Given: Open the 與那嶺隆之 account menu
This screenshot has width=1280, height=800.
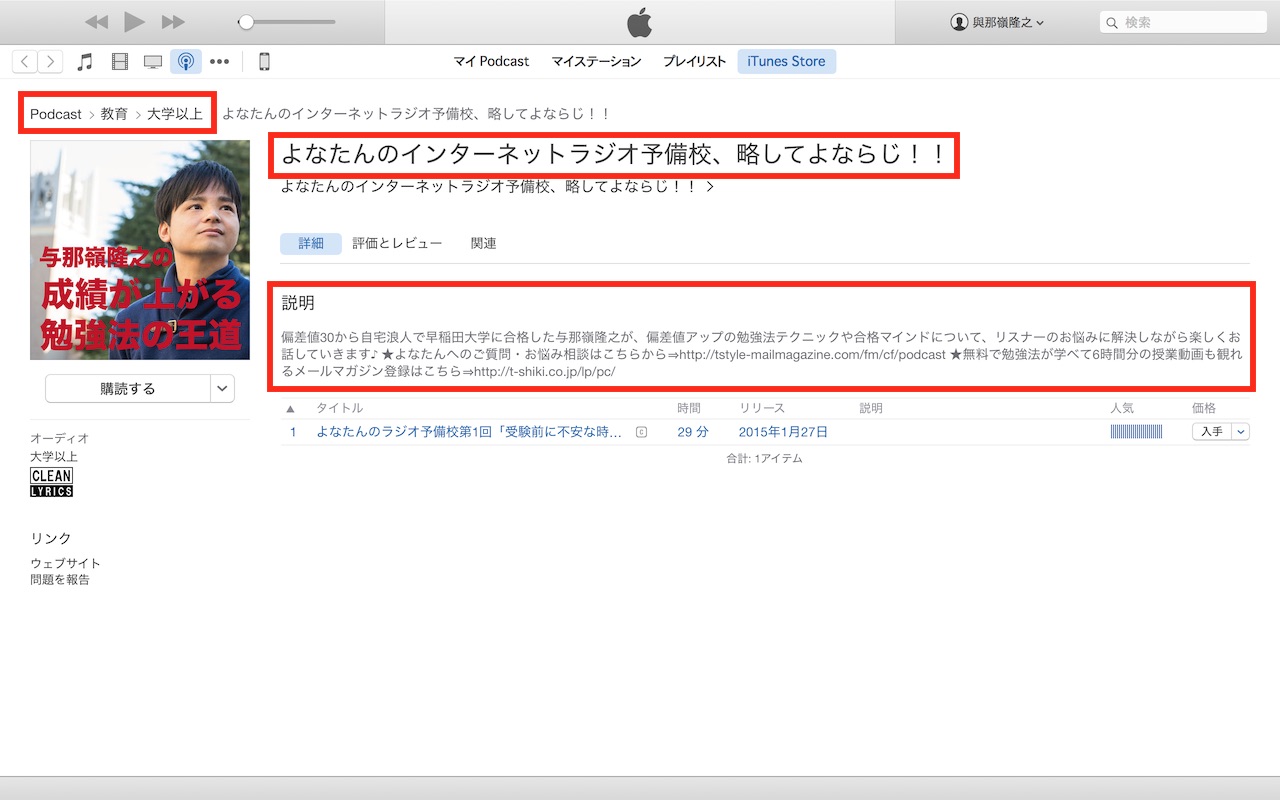Looking at the screenshot, I should [997, 22].
